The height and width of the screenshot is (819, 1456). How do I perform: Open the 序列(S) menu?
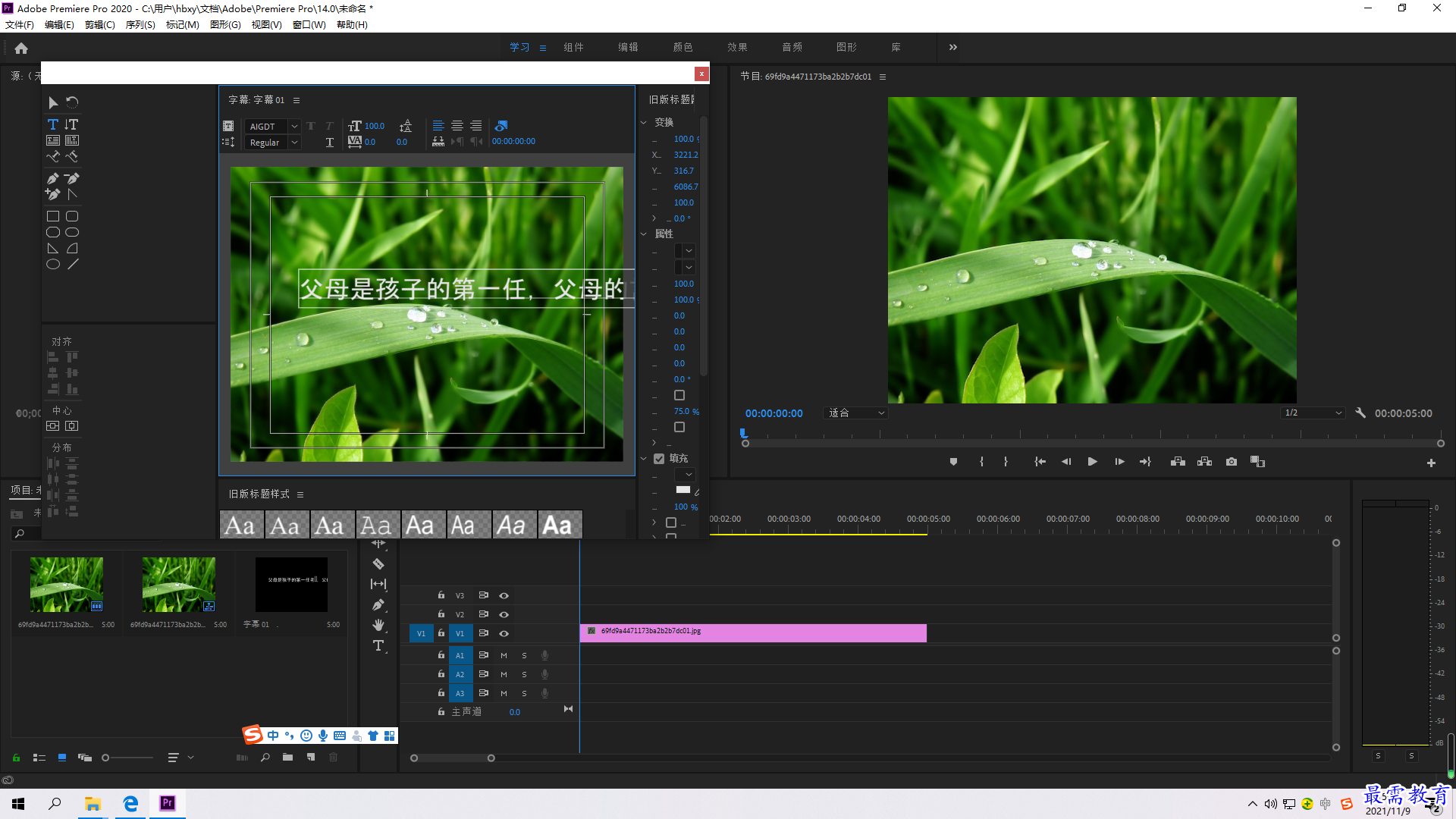(x=140, y=25)
